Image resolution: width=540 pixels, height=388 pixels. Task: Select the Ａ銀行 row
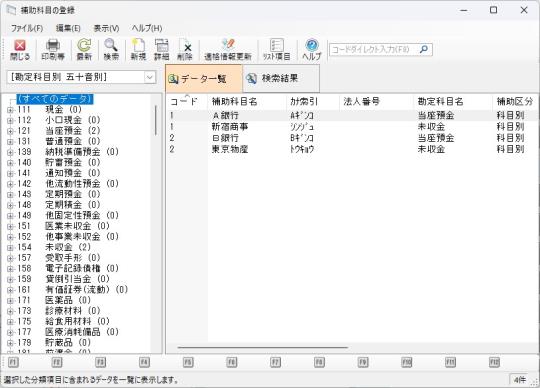coord(353,116)
